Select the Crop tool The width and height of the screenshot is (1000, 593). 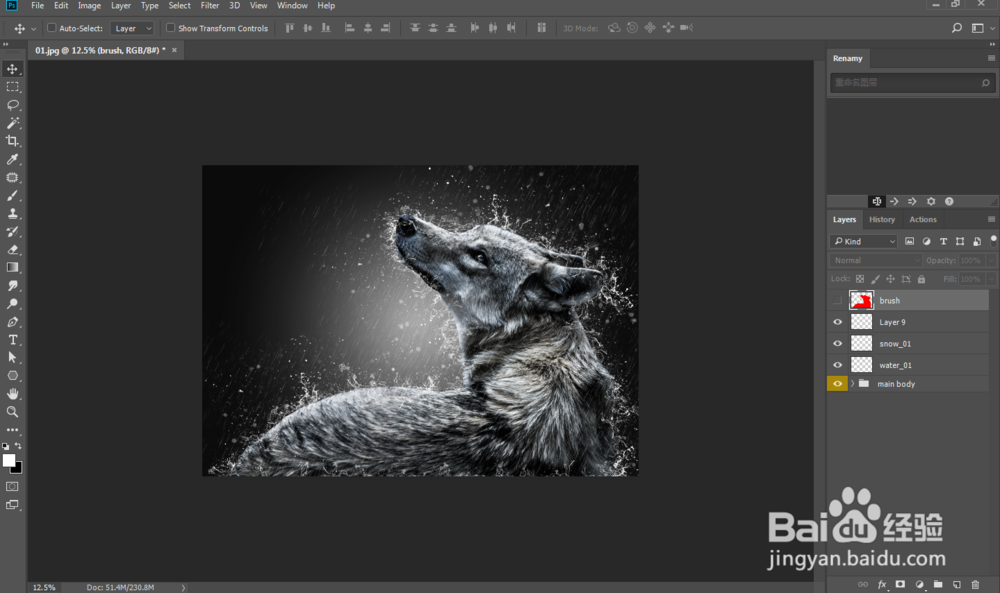13,141
